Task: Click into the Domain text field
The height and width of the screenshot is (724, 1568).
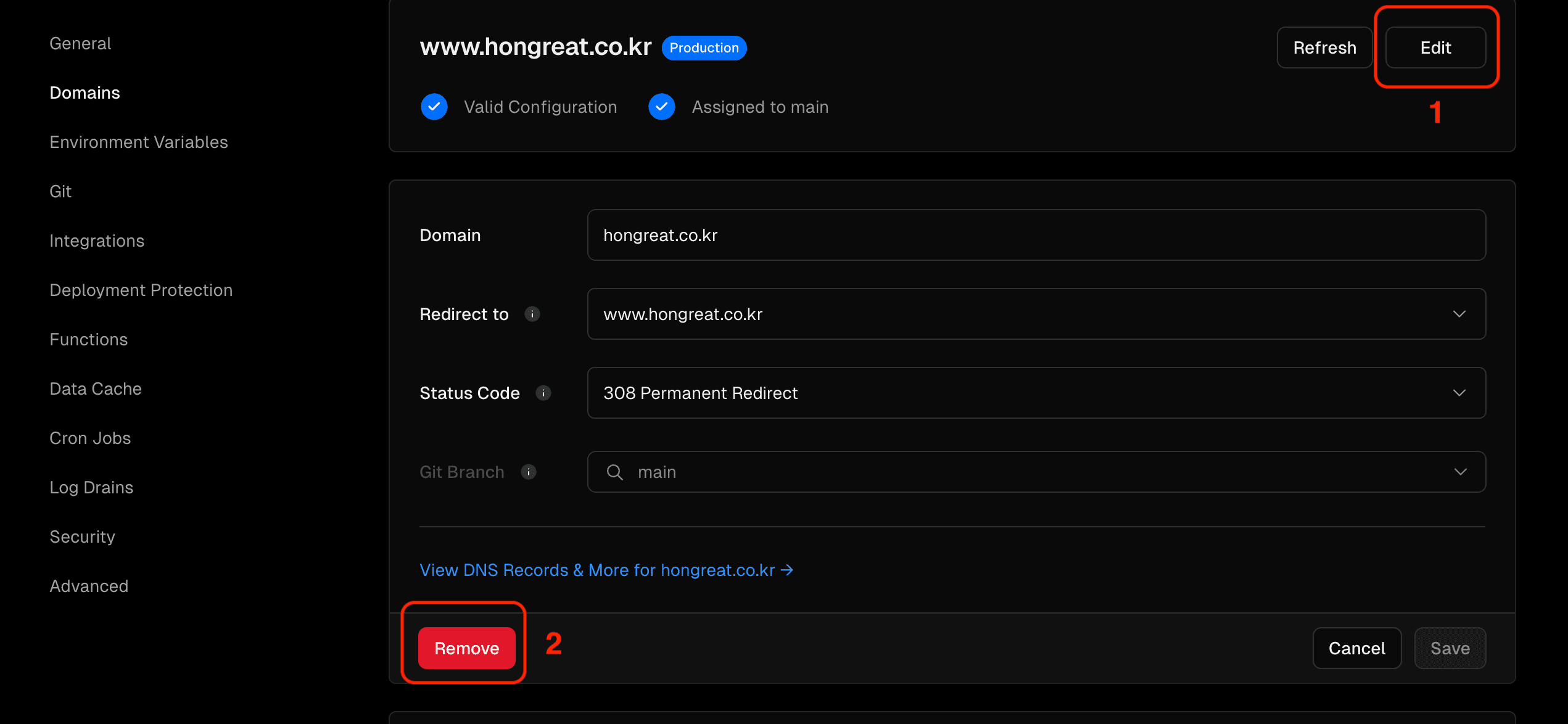Action: tap(1036, 236)
